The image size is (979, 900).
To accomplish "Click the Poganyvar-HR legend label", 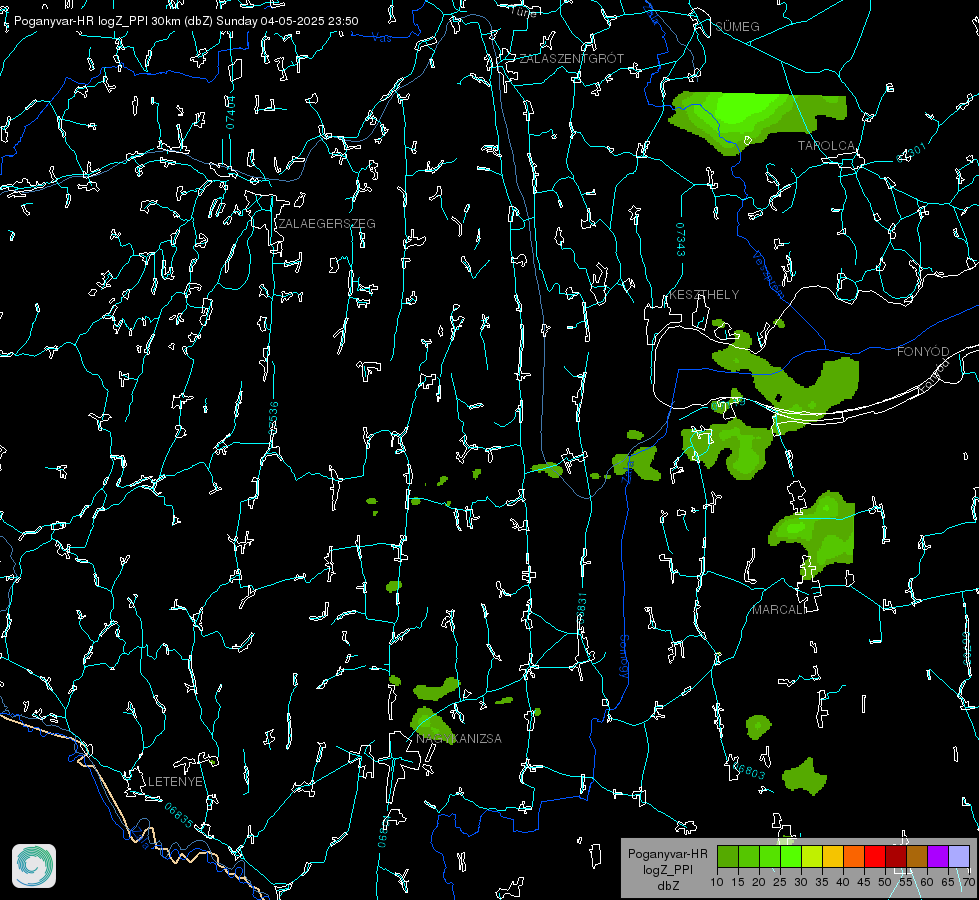I will pos(667,854).
